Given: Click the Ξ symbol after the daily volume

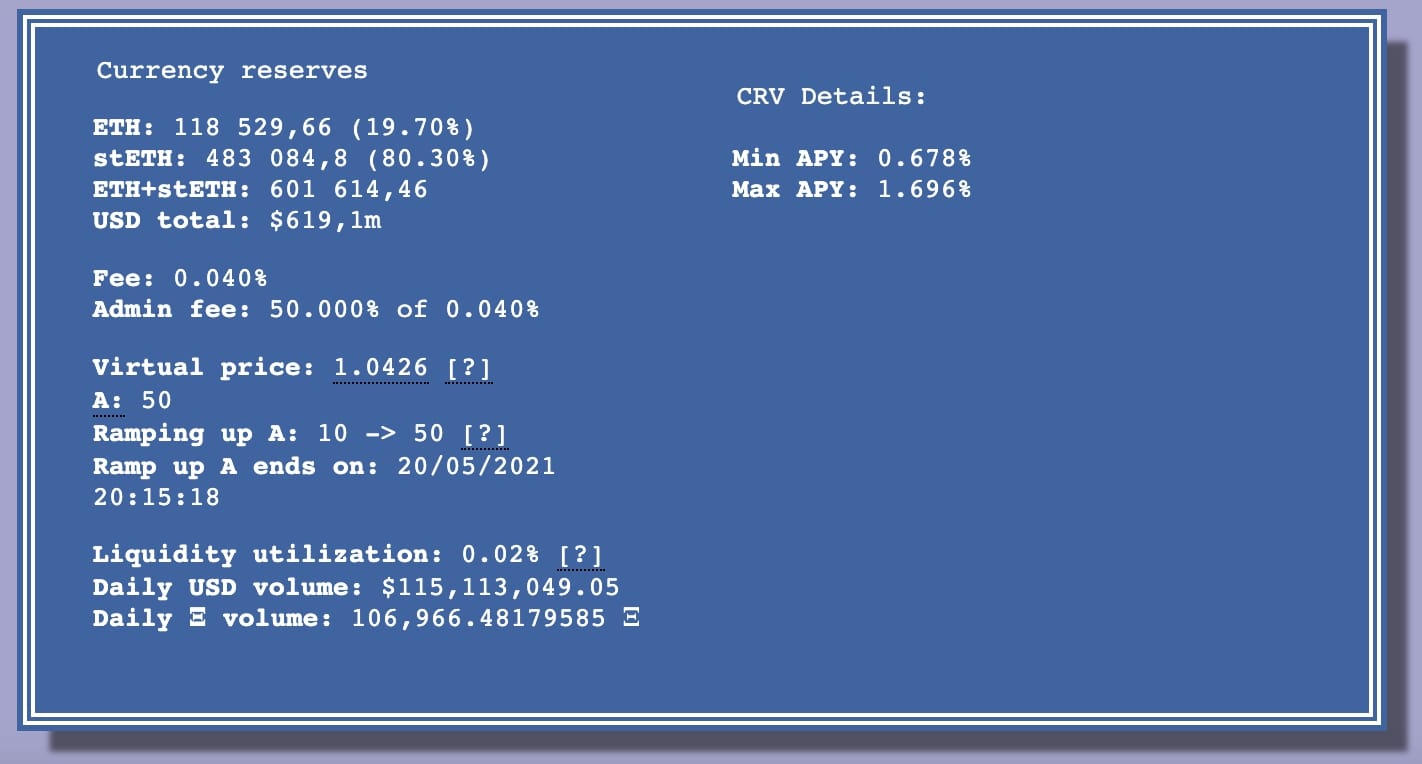Looking at the screenshot, I should pyautogui.click(x=630, y=619).
